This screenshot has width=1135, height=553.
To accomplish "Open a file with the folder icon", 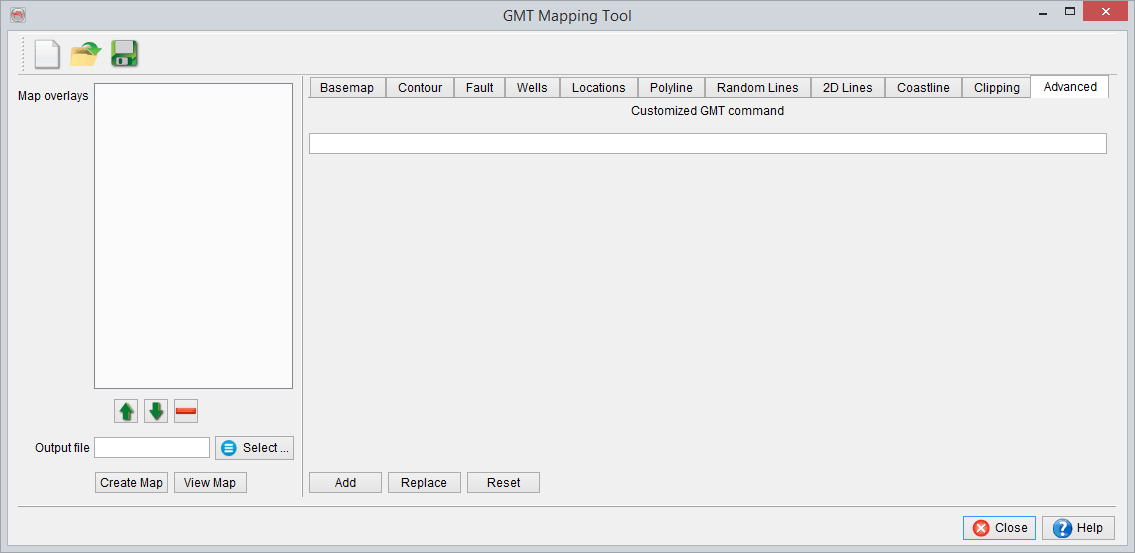I will pos(86,54).
